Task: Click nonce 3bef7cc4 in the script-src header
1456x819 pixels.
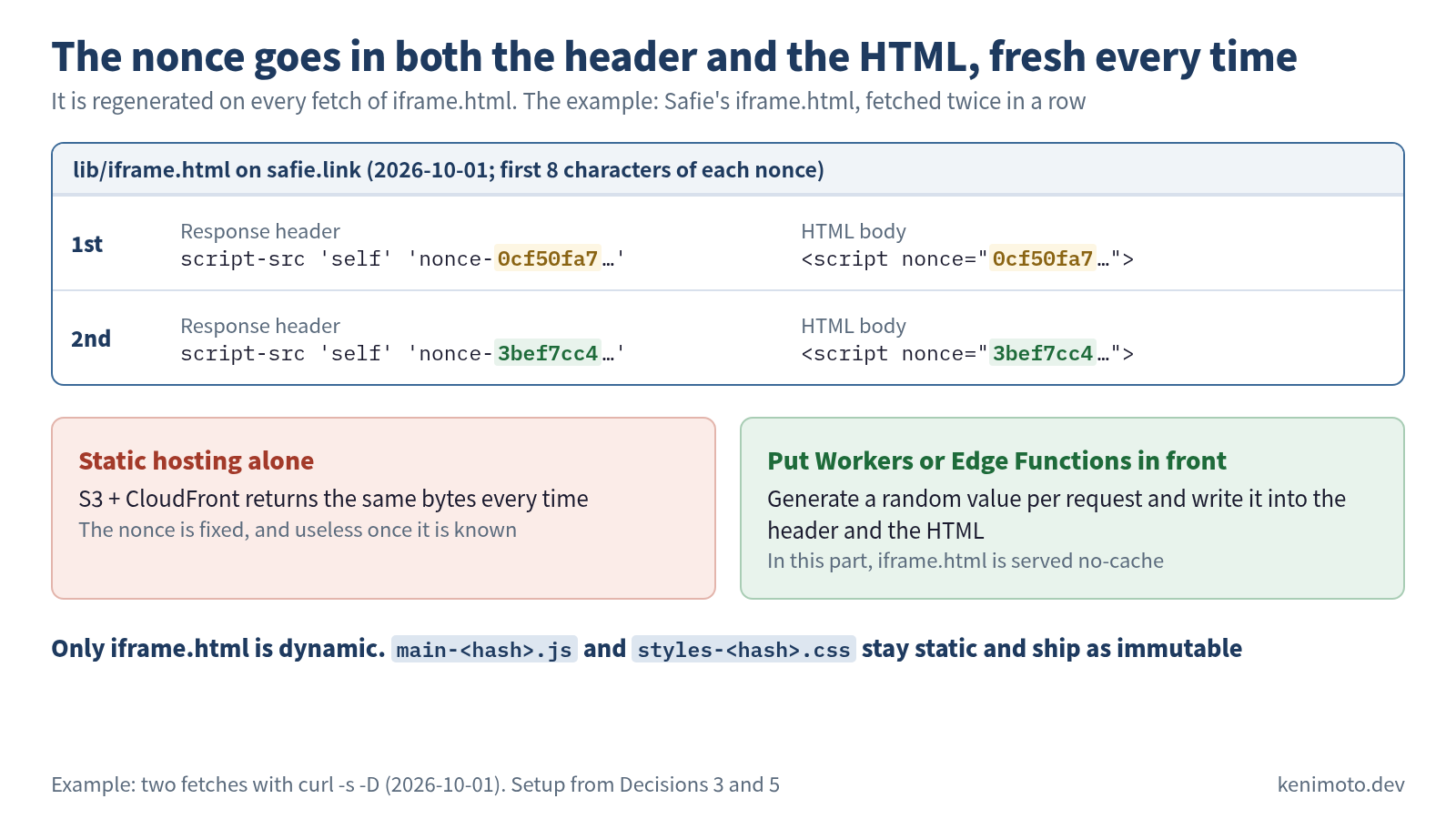Action: [548, 354]
